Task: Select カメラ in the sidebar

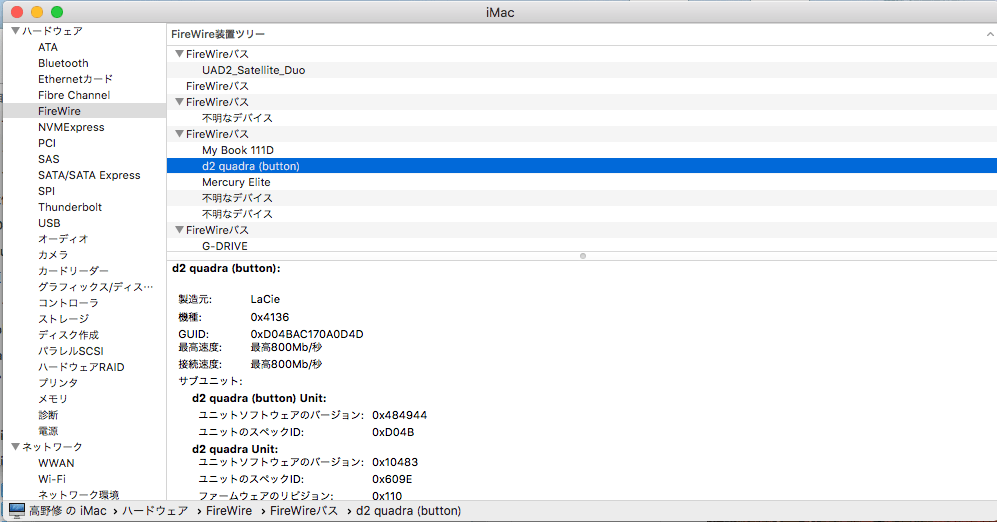Action: tap(53, 255)
